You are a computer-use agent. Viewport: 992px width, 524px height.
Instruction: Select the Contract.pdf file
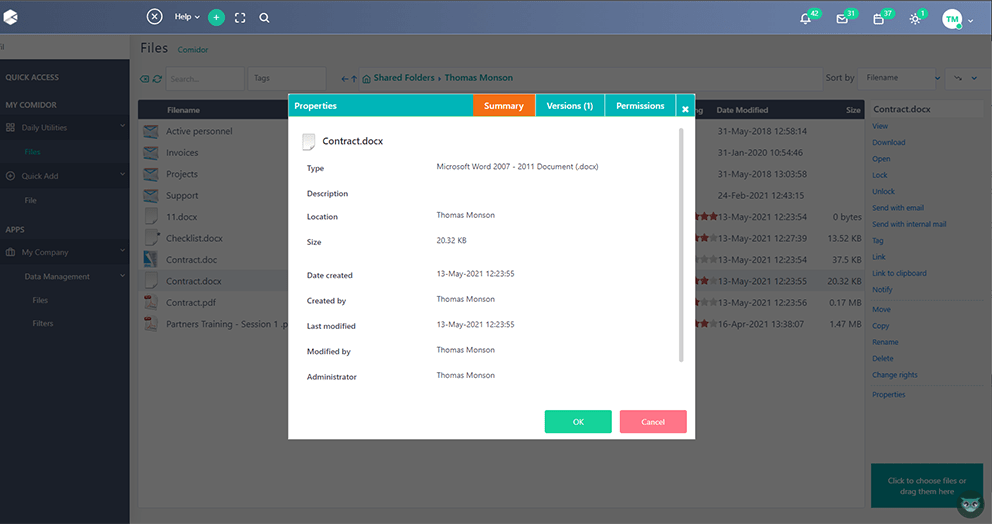click(190, 303)
